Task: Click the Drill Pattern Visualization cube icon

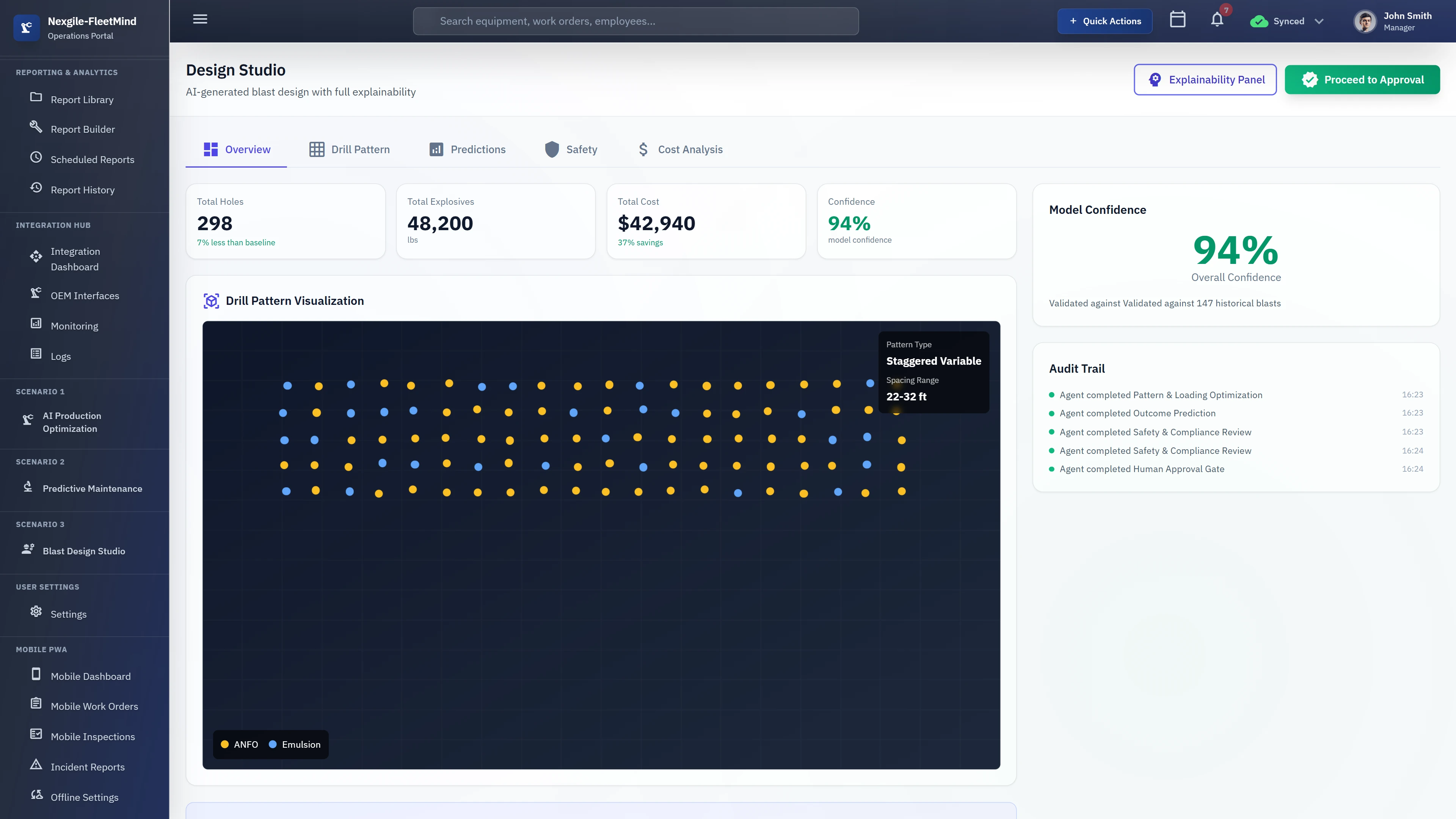Action: tap(212, 301)
